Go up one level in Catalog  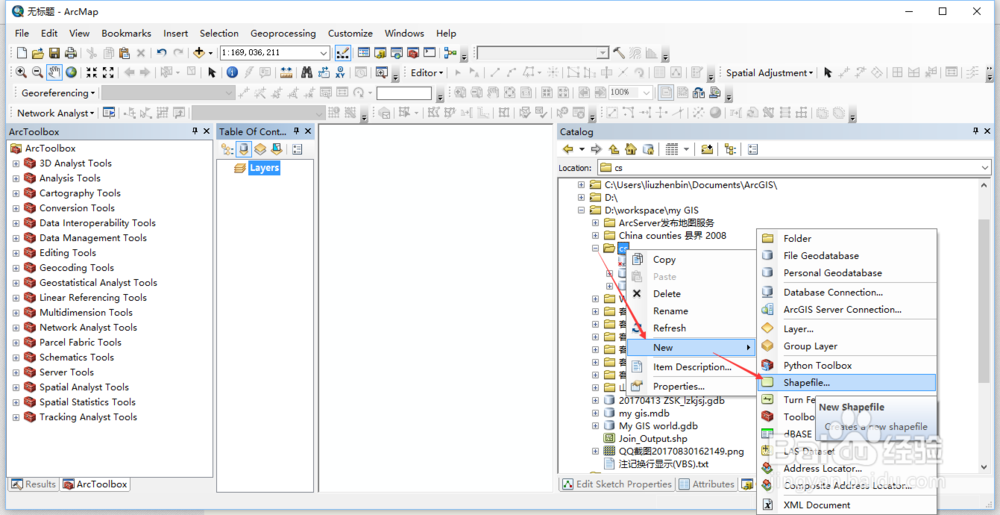pos(614,149)
